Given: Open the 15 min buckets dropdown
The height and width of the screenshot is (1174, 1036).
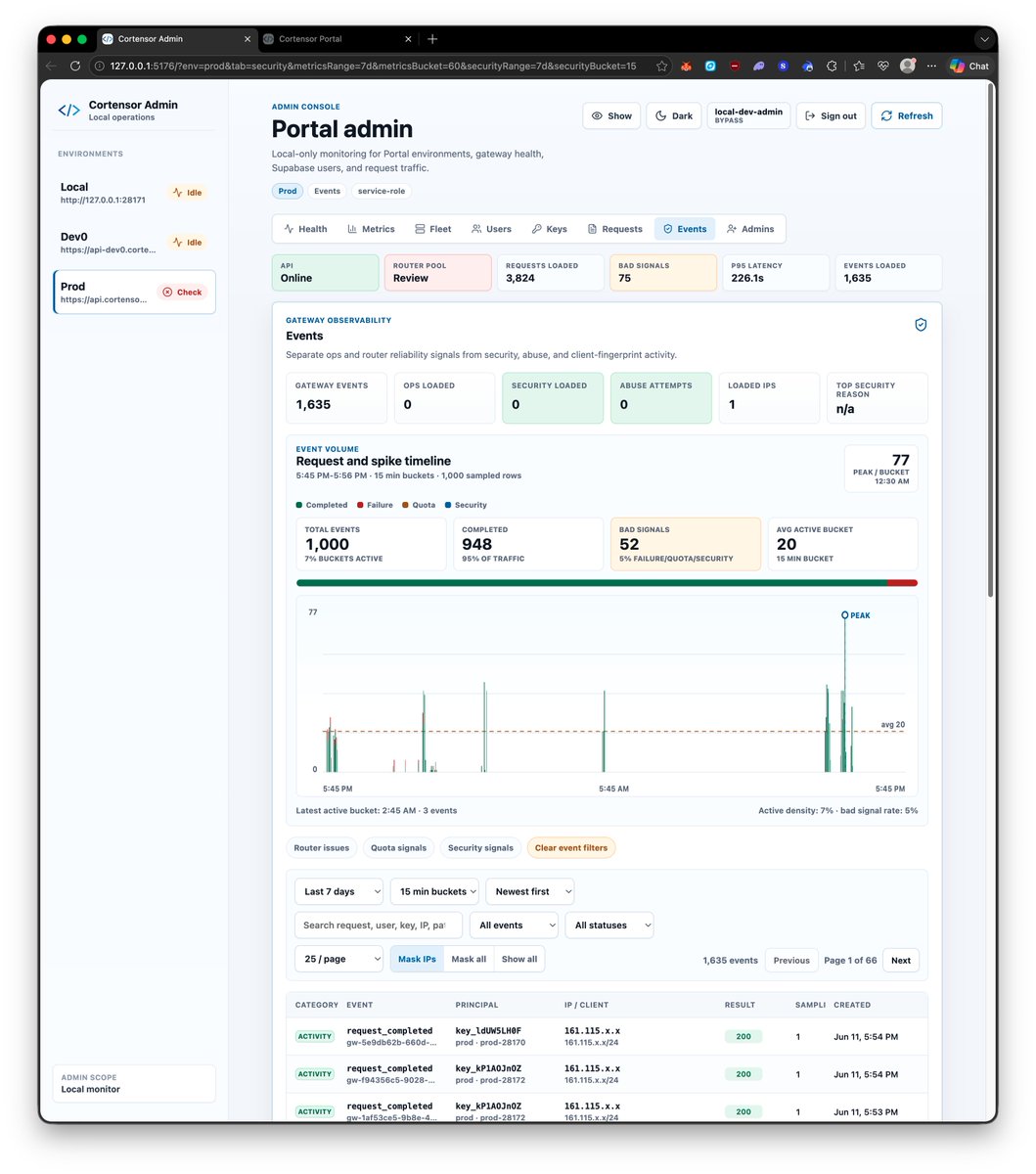Looking at the screenshot, I should (434, 891).
